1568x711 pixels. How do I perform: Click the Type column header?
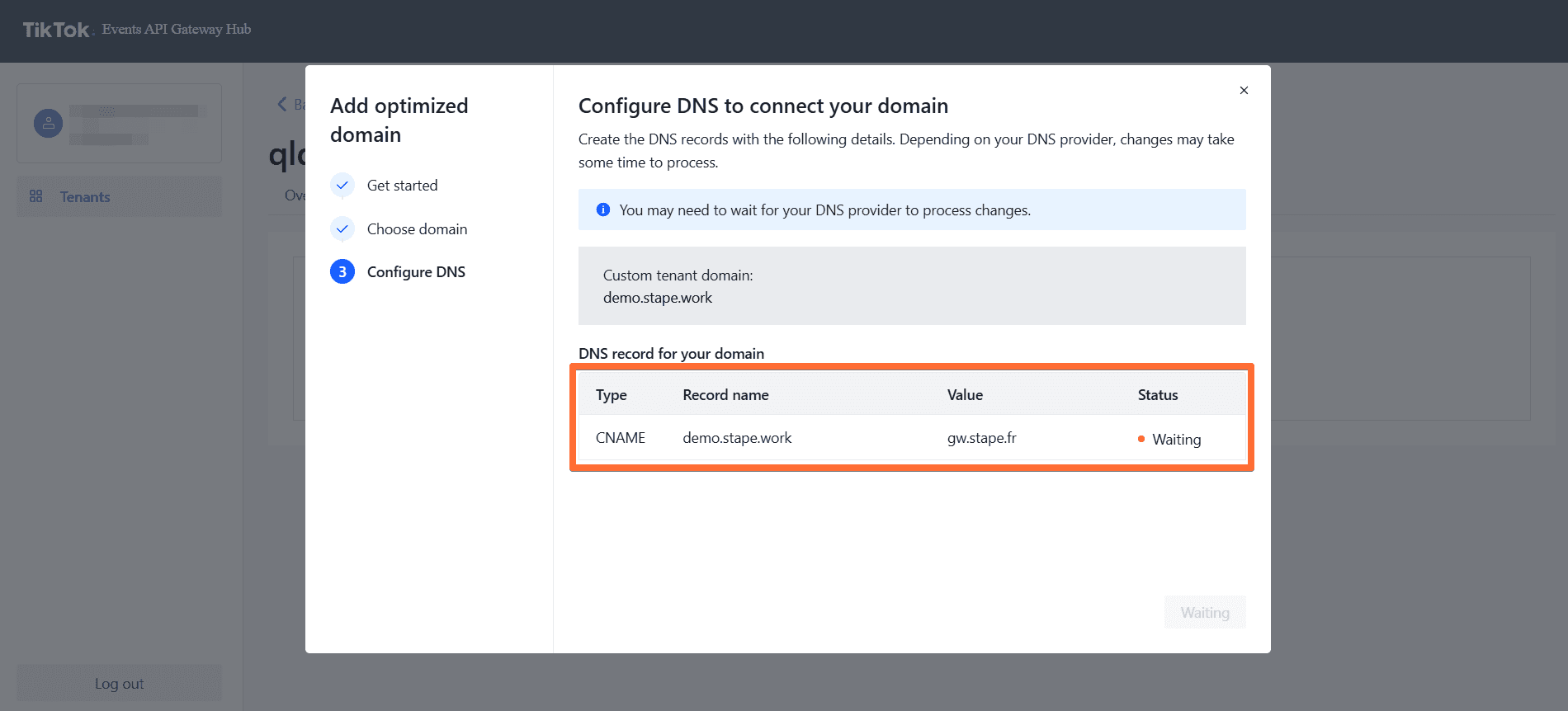point(612,395)
